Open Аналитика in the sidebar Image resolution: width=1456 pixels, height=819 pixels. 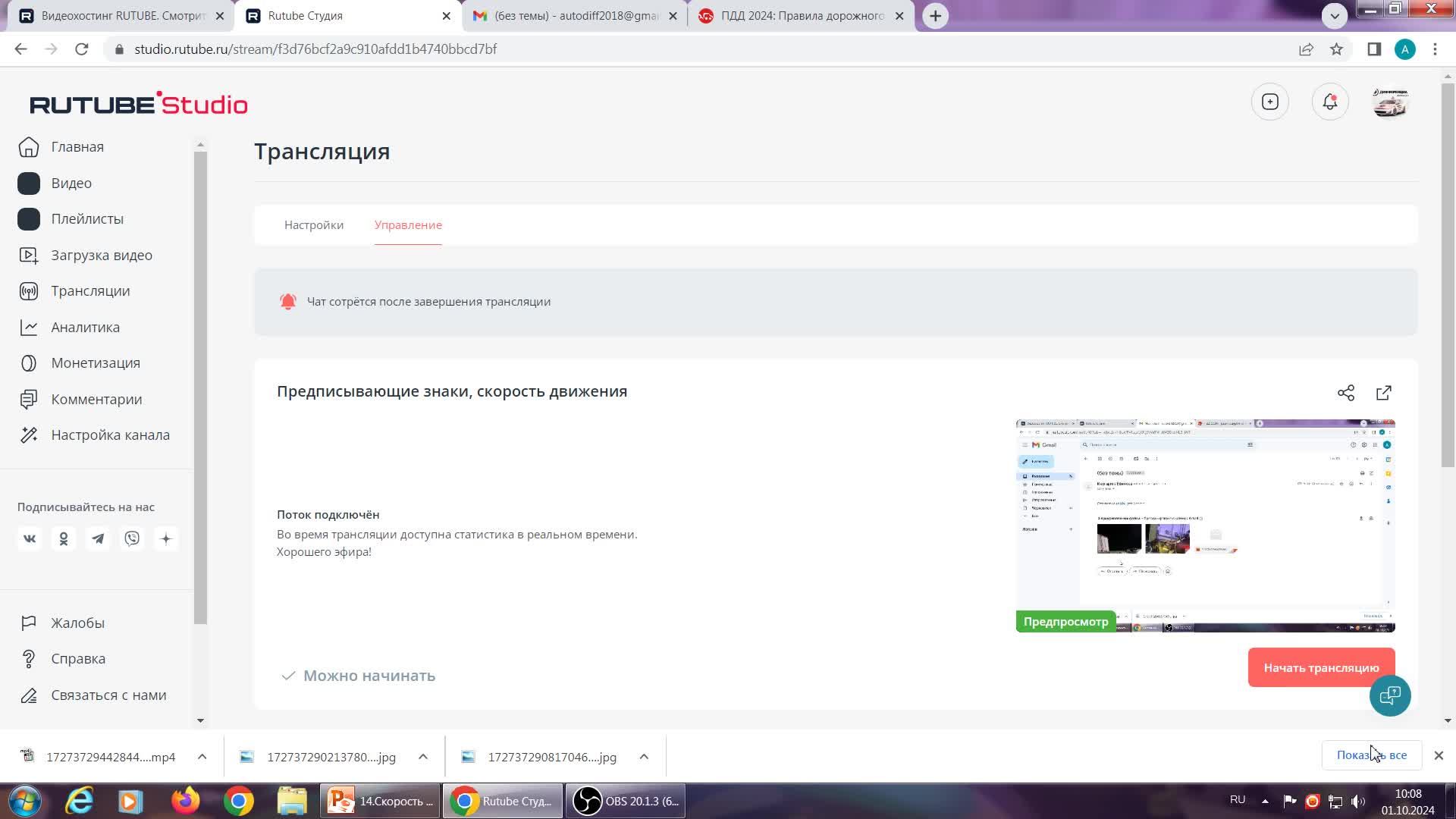click(x=85, y=328)
